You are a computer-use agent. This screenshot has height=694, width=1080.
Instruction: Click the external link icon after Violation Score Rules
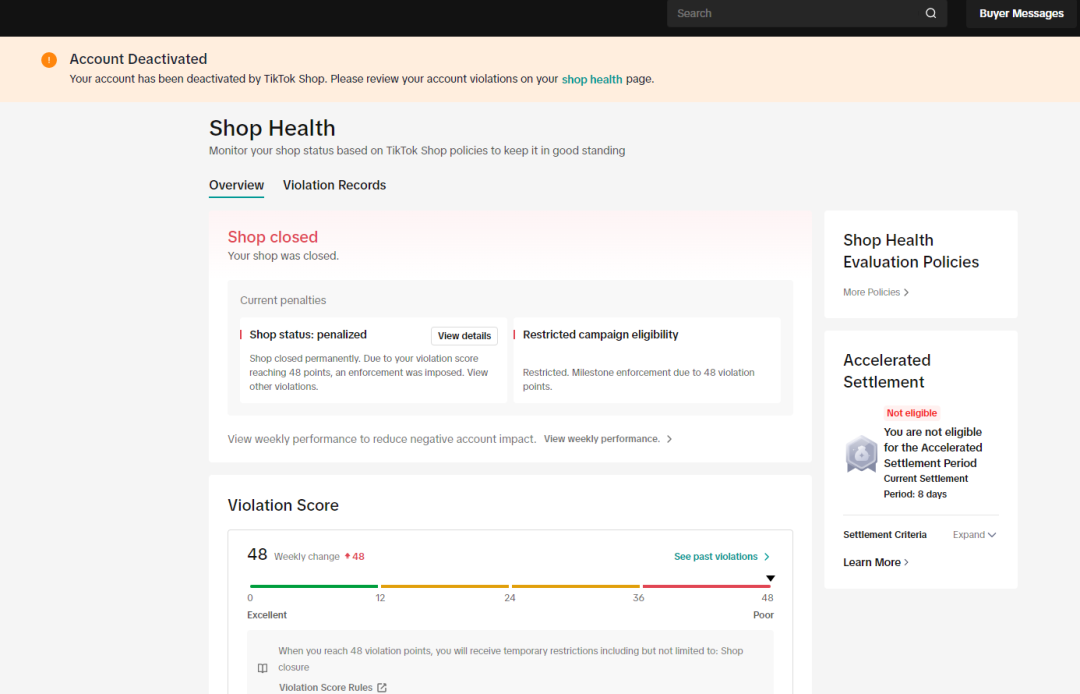(x=382, y=688)
